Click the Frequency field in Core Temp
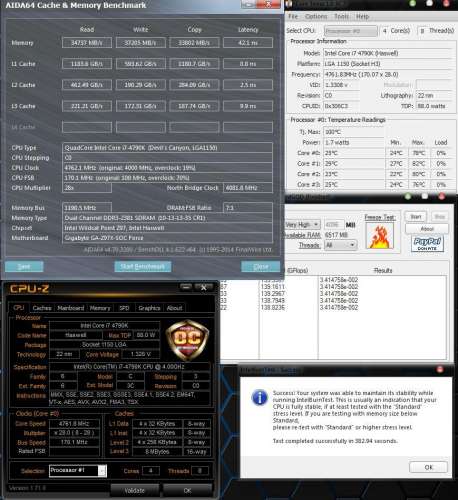The image size is (458, 500). (388, 74)
